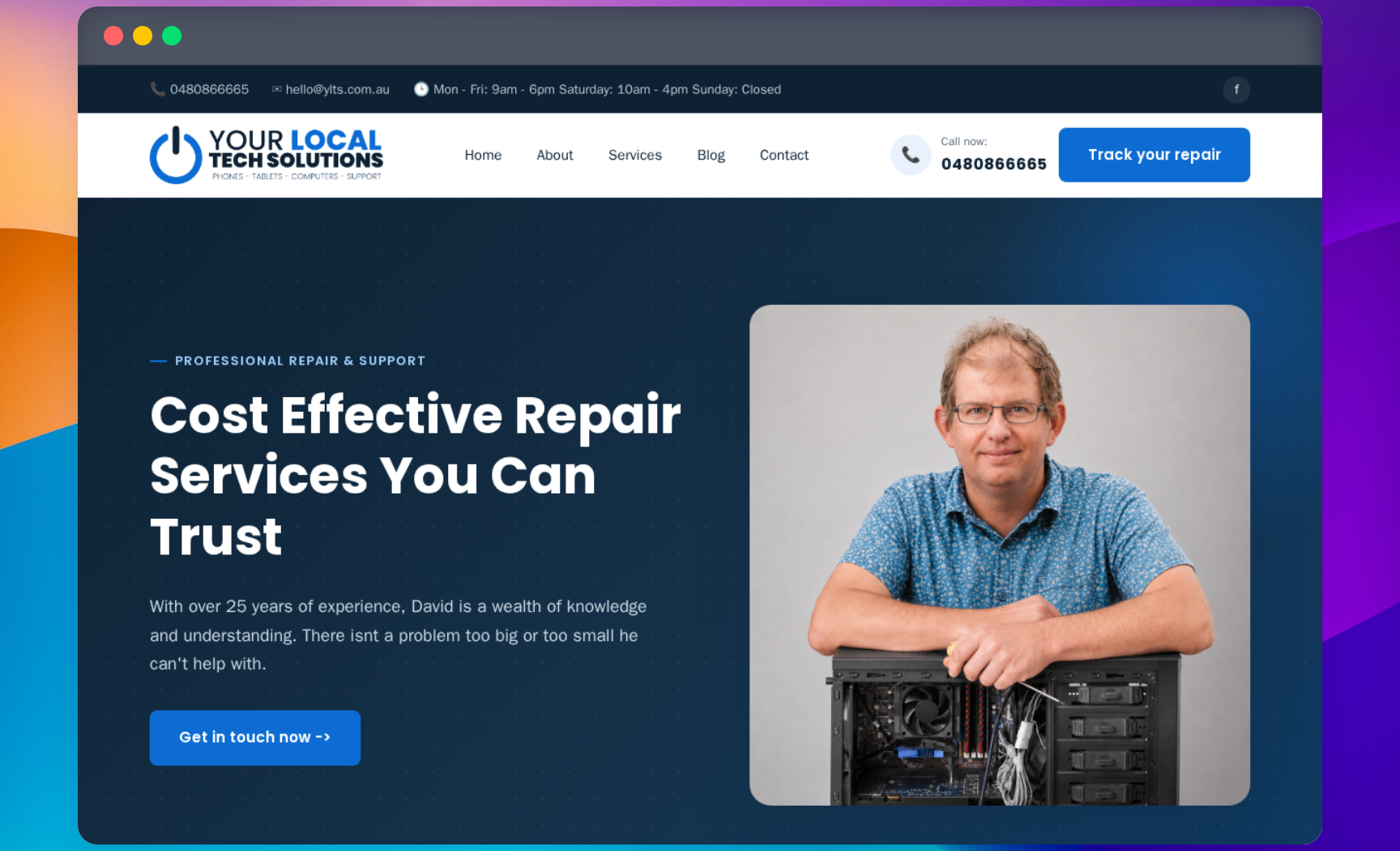This screenshot has width=1400, height=851.
Task: Click the photo of David with computer
Action: [1000, 555]
